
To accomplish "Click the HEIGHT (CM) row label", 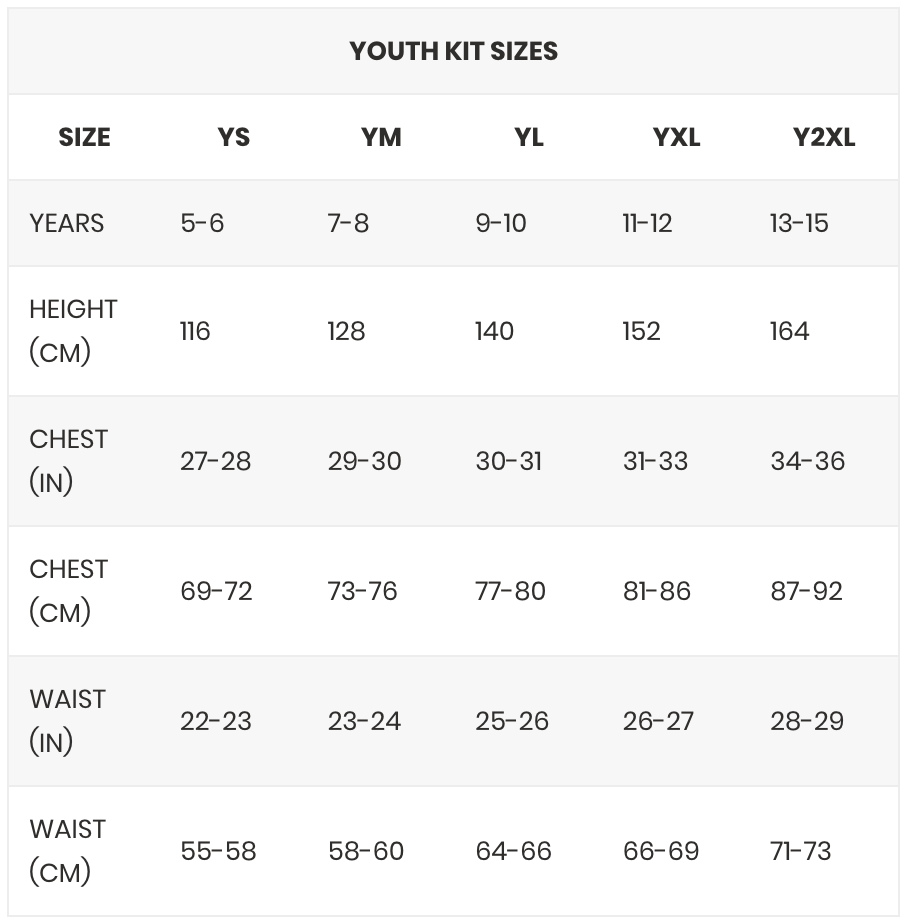I will (73, 331).
